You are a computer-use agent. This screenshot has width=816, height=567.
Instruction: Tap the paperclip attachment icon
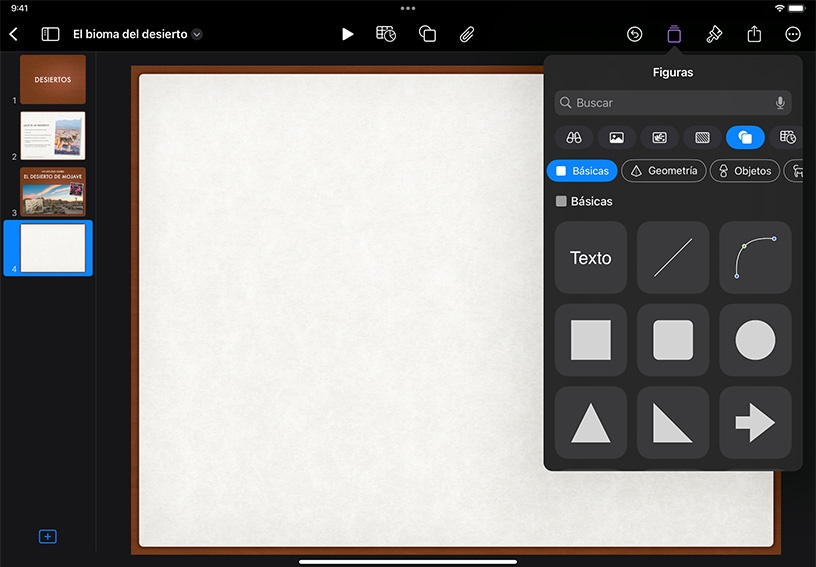[467, 34]
